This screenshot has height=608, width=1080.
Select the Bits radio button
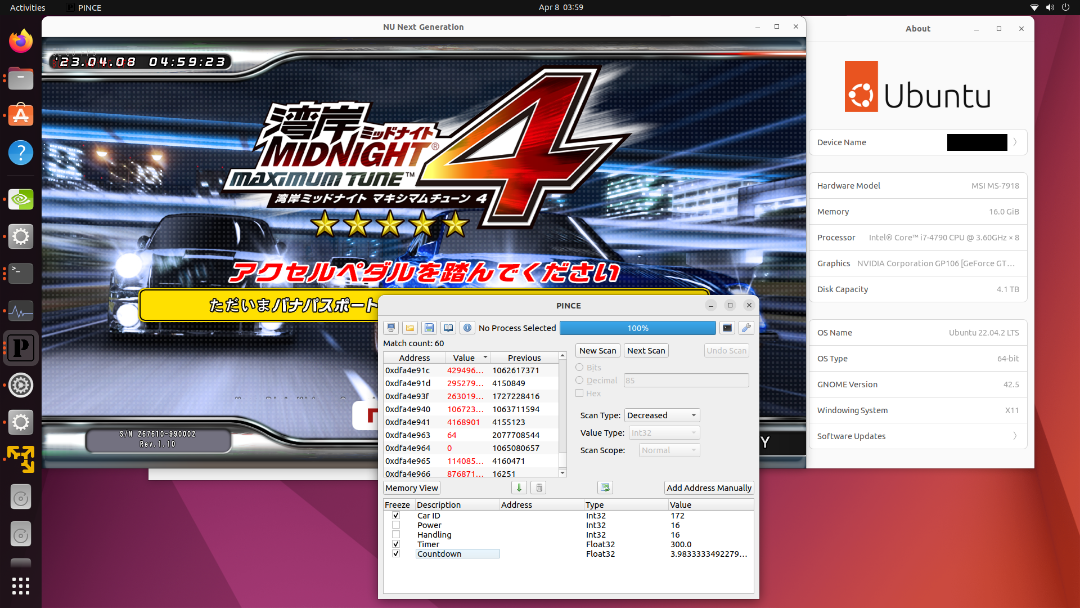[x=579, y=368]
